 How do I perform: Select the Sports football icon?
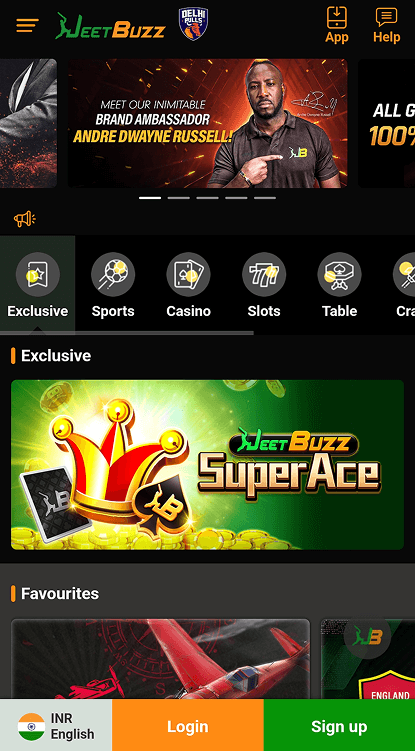pyautogui.click(x=113, y=274)
